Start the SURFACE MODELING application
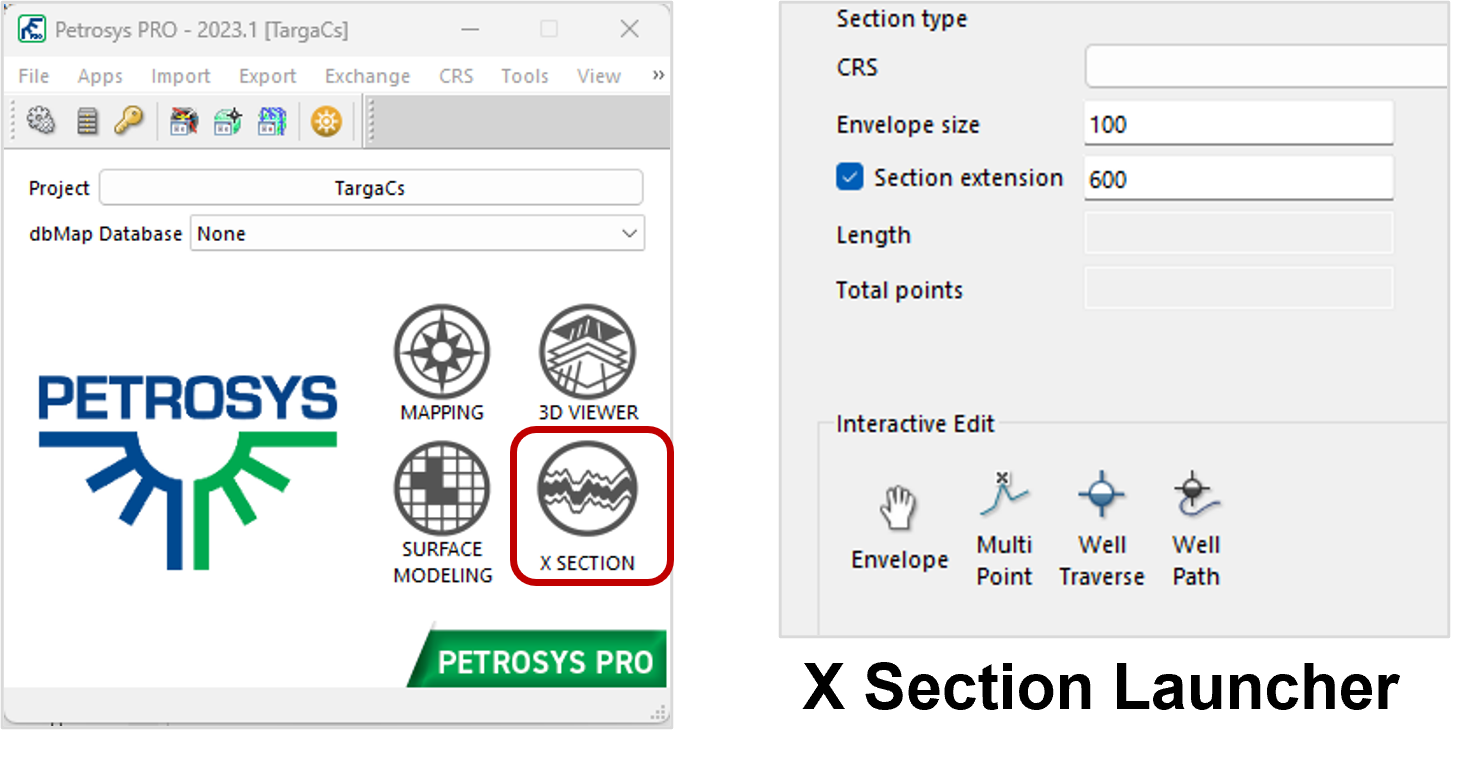 point(441,490)
